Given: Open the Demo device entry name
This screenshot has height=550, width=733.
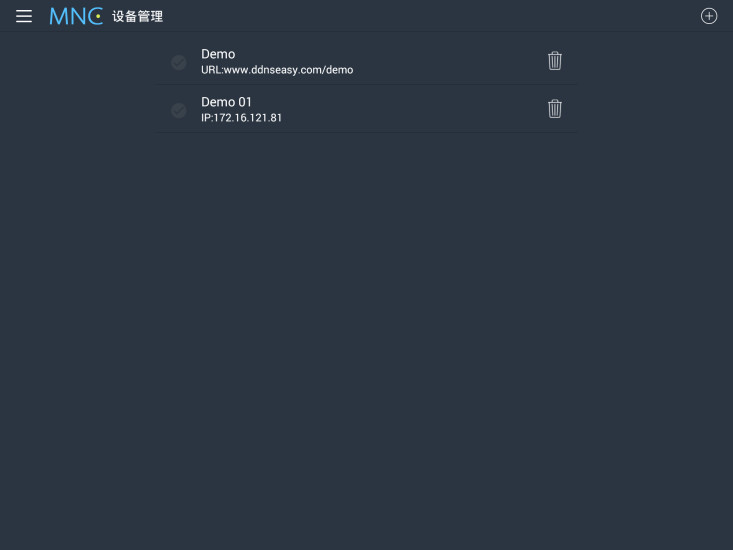Looking at the screenshot, I should coord(218,54).
